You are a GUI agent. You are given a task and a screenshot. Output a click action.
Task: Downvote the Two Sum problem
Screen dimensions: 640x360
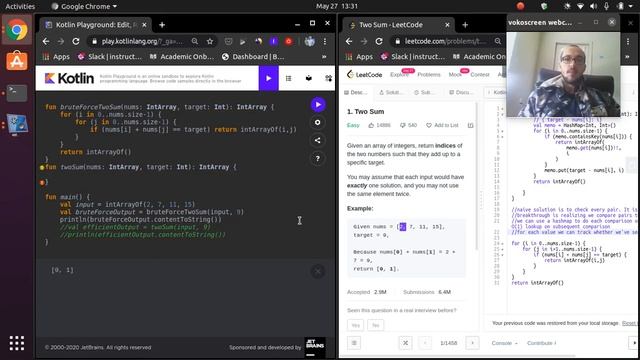(408, 125)
